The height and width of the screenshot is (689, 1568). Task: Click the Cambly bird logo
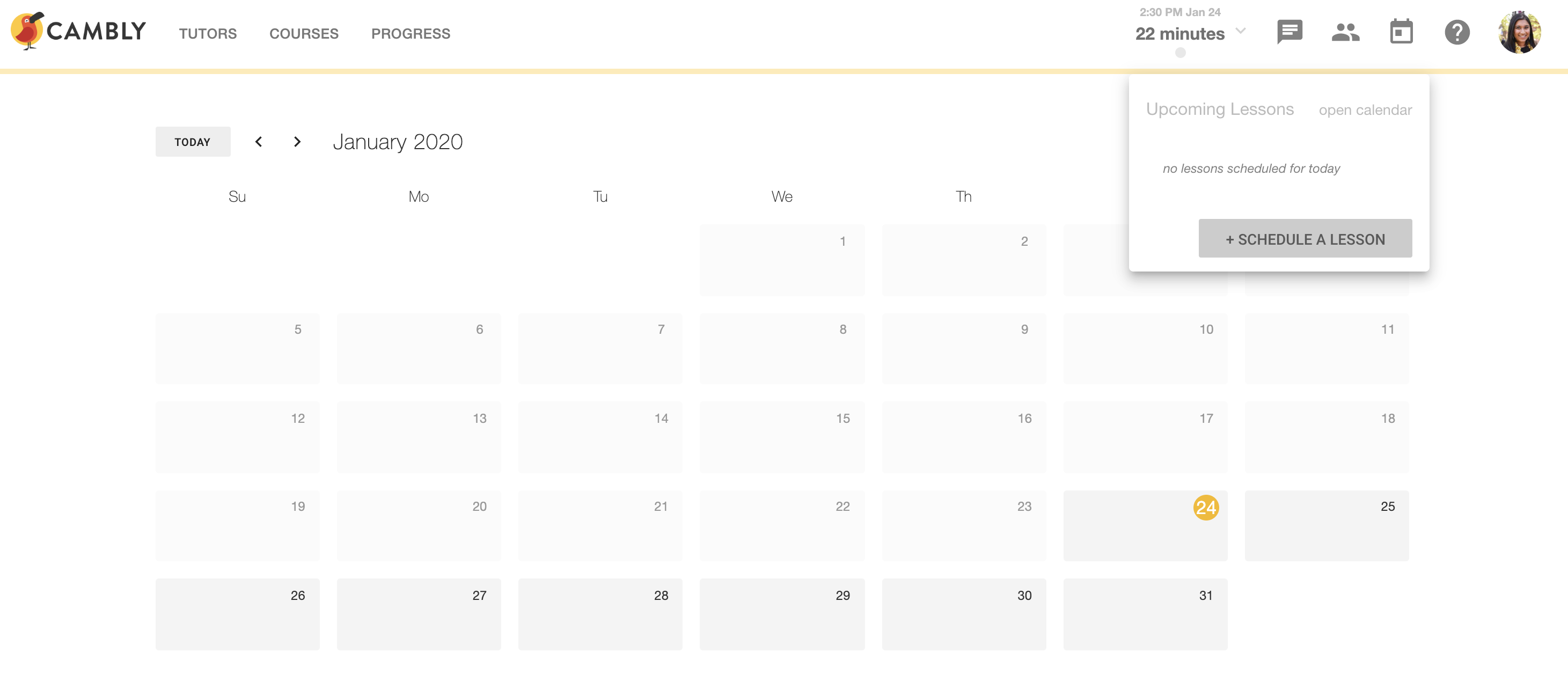(x=27, y=31)
